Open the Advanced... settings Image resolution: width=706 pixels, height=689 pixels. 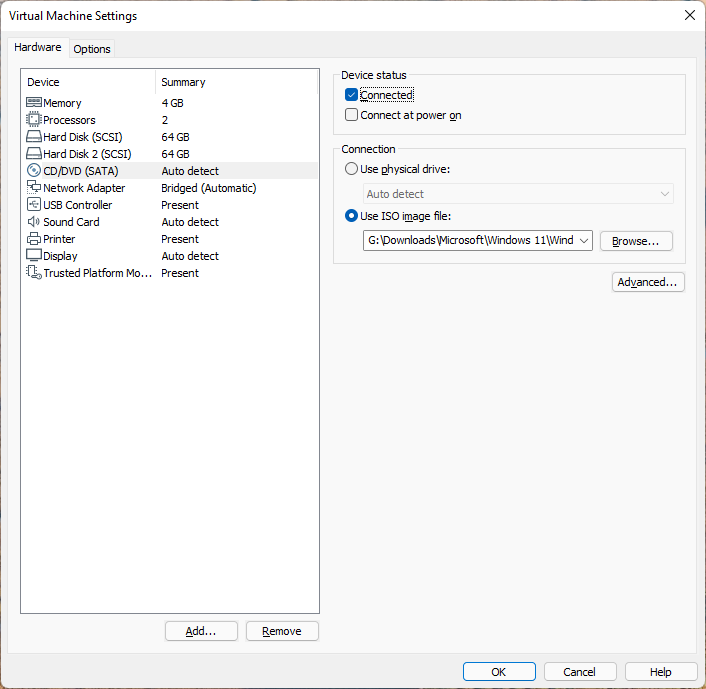coord(648,282)
